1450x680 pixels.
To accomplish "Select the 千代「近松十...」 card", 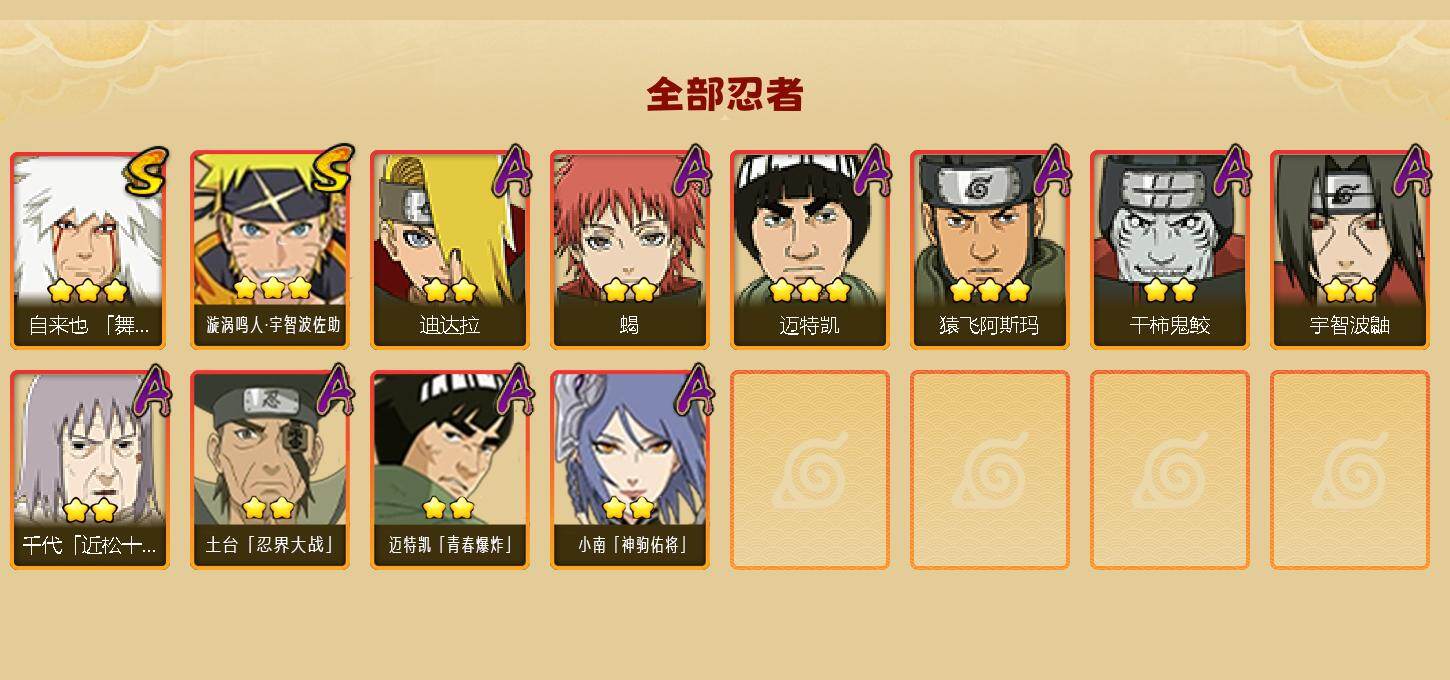I will pos(90,470).
